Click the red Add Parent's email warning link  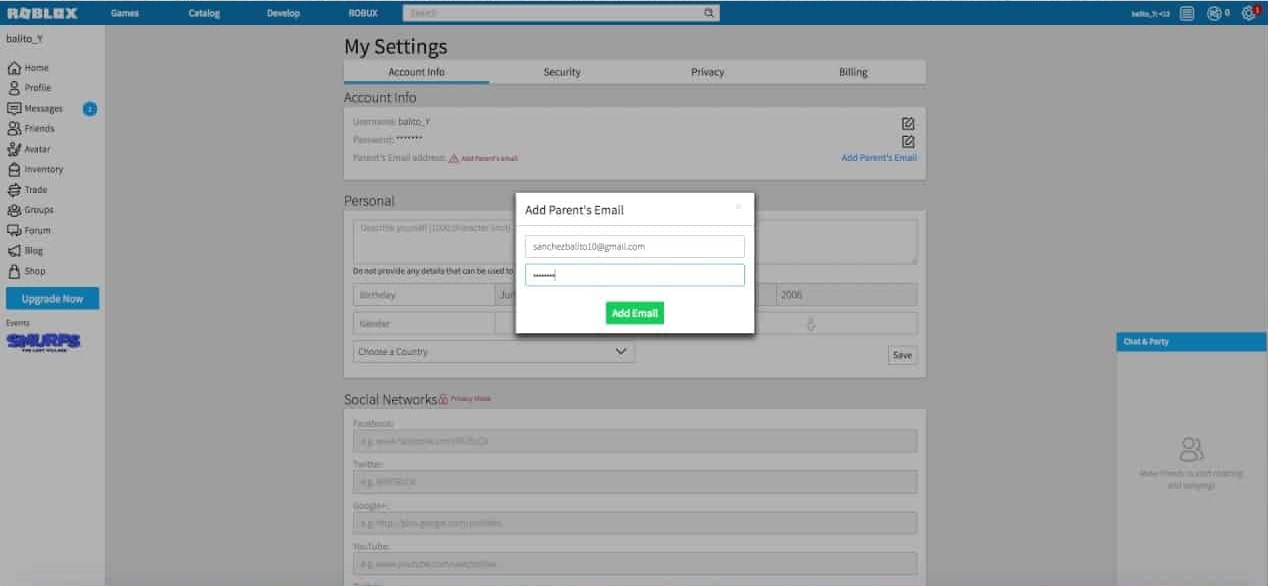490,158
